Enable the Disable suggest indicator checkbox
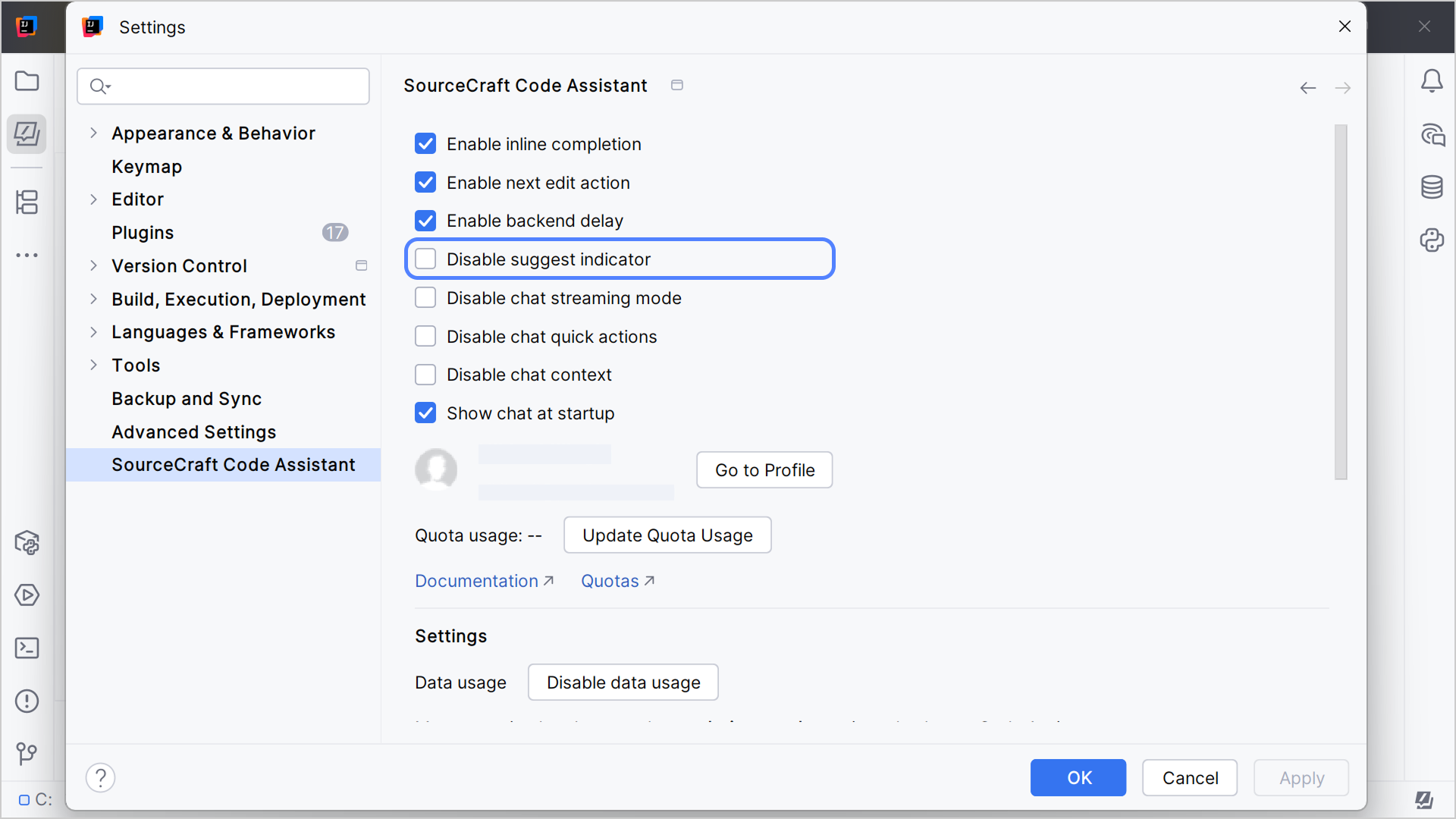Screen dimensions: 1456x819 click(x=425, y=259)
